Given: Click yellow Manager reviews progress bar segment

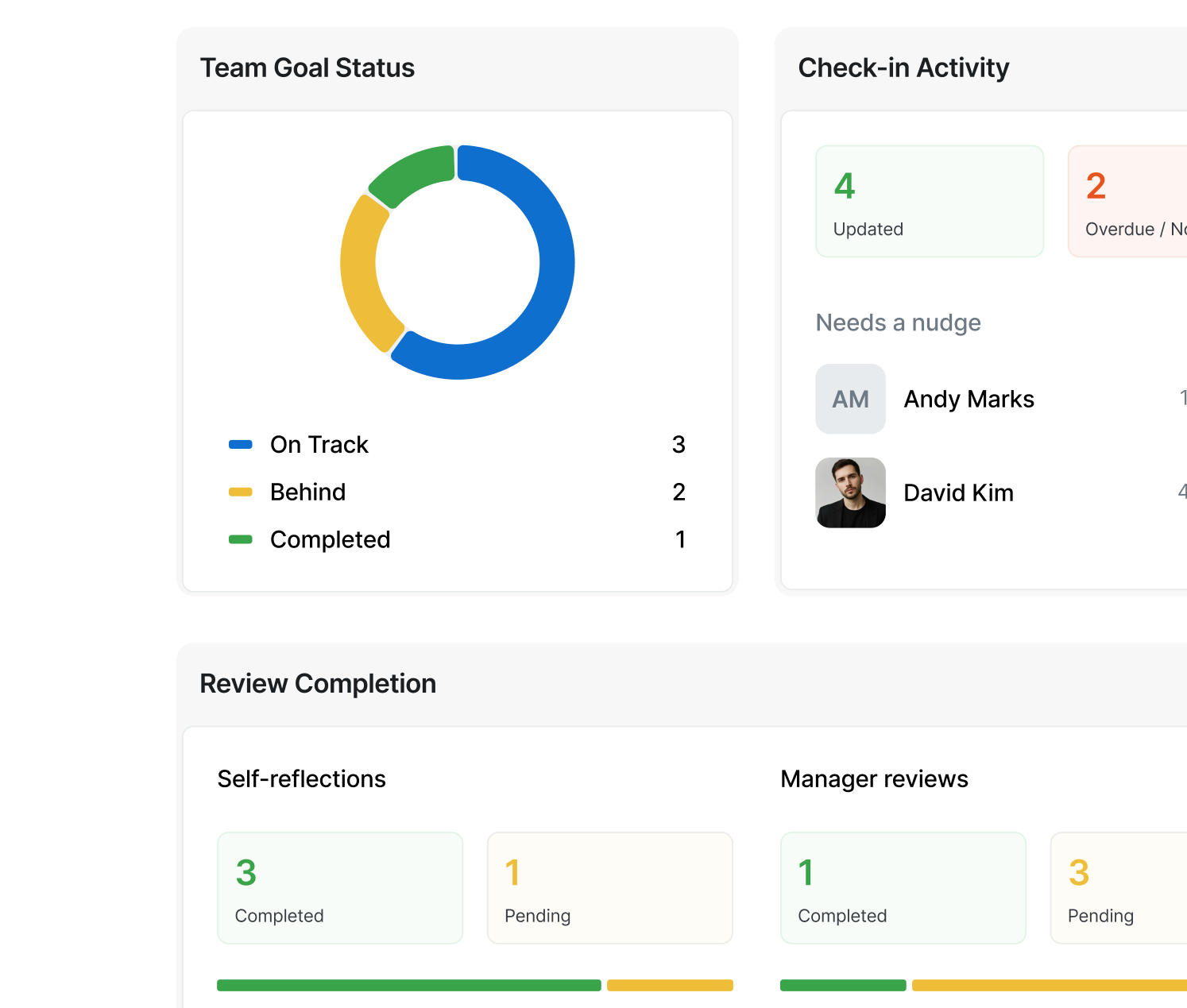Looking at the screenshot, I should 1050,985.
